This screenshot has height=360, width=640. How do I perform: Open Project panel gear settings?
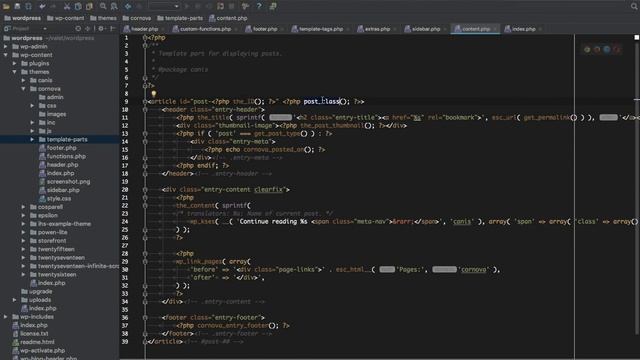[x=101, y=29]
